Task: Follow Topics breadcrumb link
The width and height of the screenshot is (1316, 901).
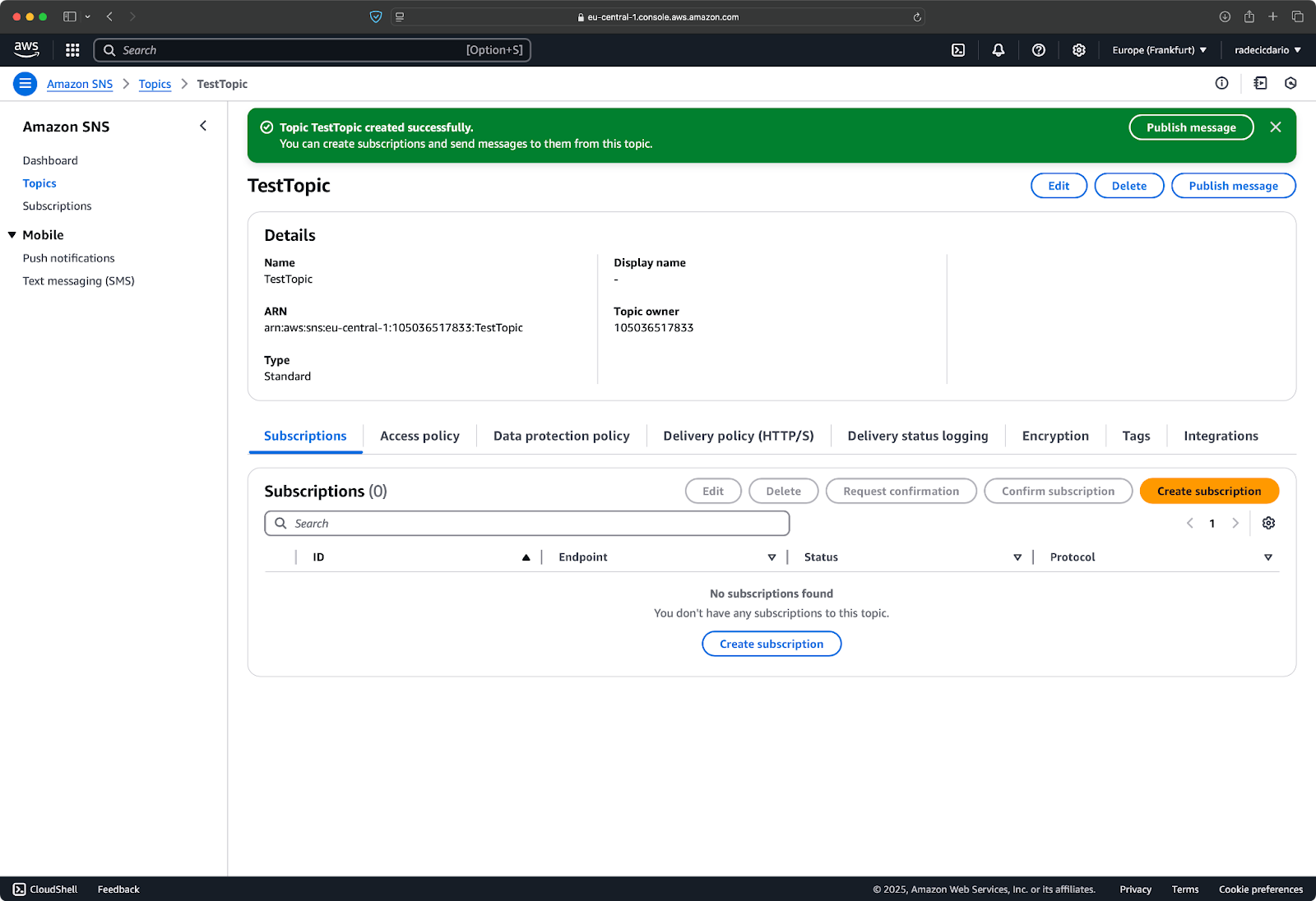Action: click(155, 84)
